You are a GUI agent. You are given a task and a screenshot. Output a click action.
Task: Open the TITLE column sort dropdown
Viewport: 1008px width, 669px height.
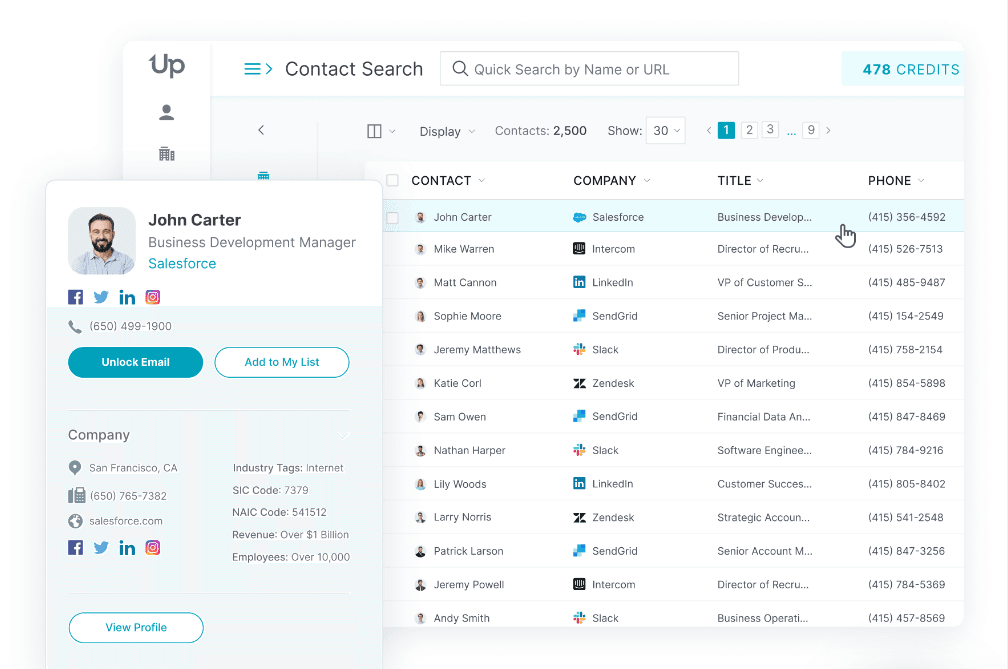tap(760, 181)
